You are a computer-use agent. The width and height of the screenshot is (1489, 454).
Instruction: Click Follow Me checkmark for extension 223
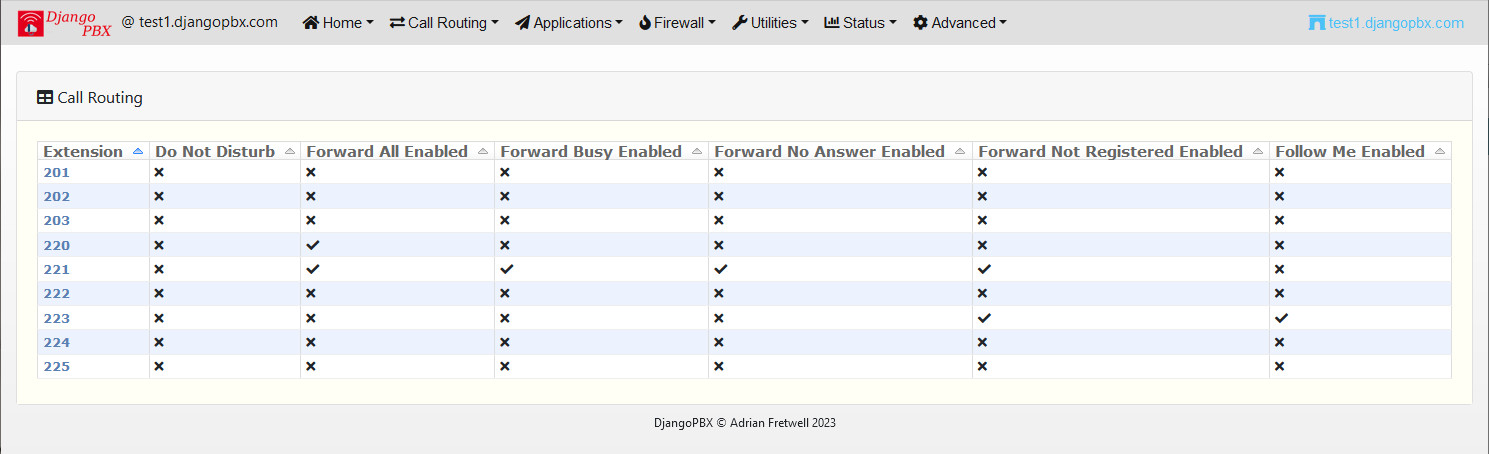[x=1282, y=318]
